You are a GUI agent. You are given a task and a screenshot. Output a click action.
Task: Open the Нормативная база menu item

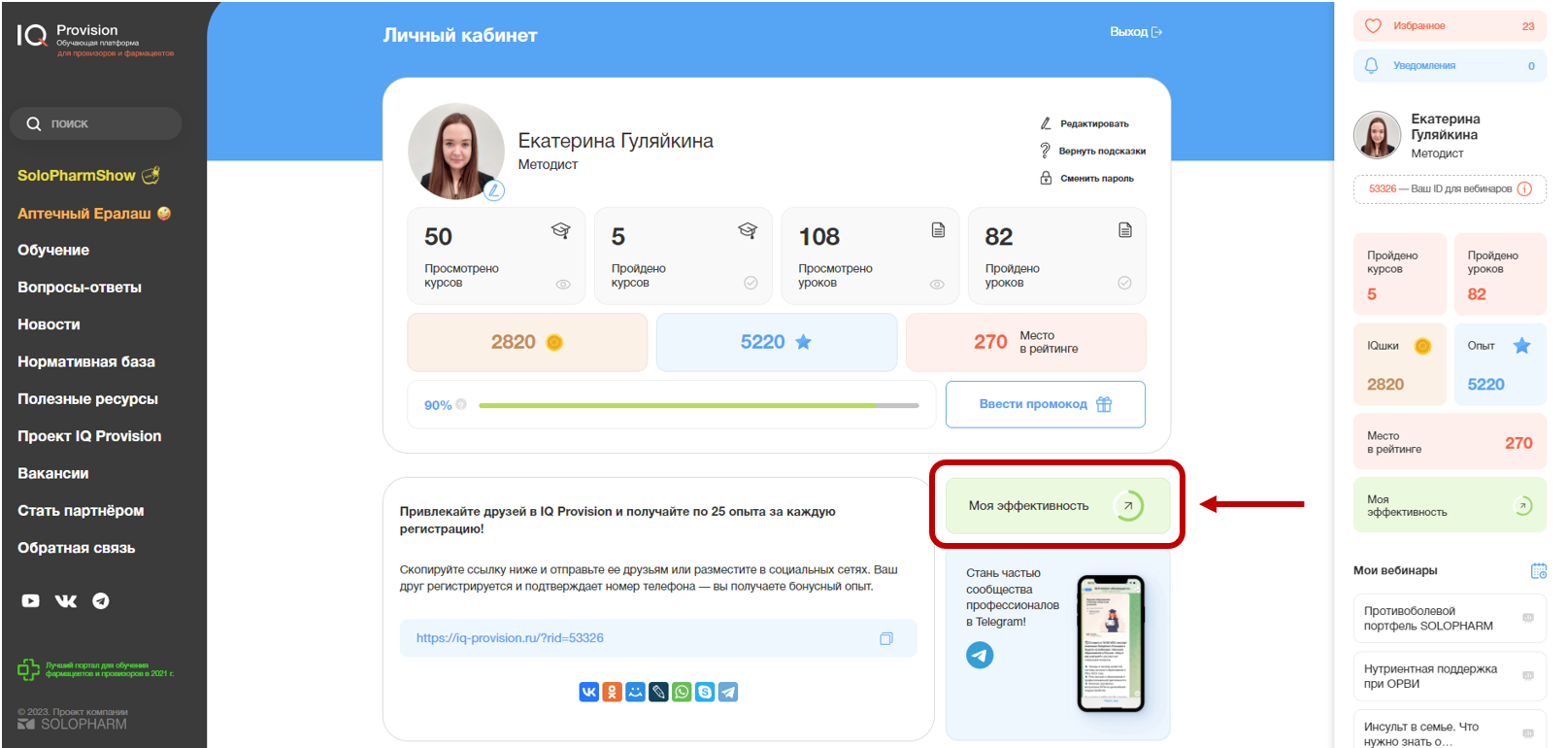coord(86,361)
